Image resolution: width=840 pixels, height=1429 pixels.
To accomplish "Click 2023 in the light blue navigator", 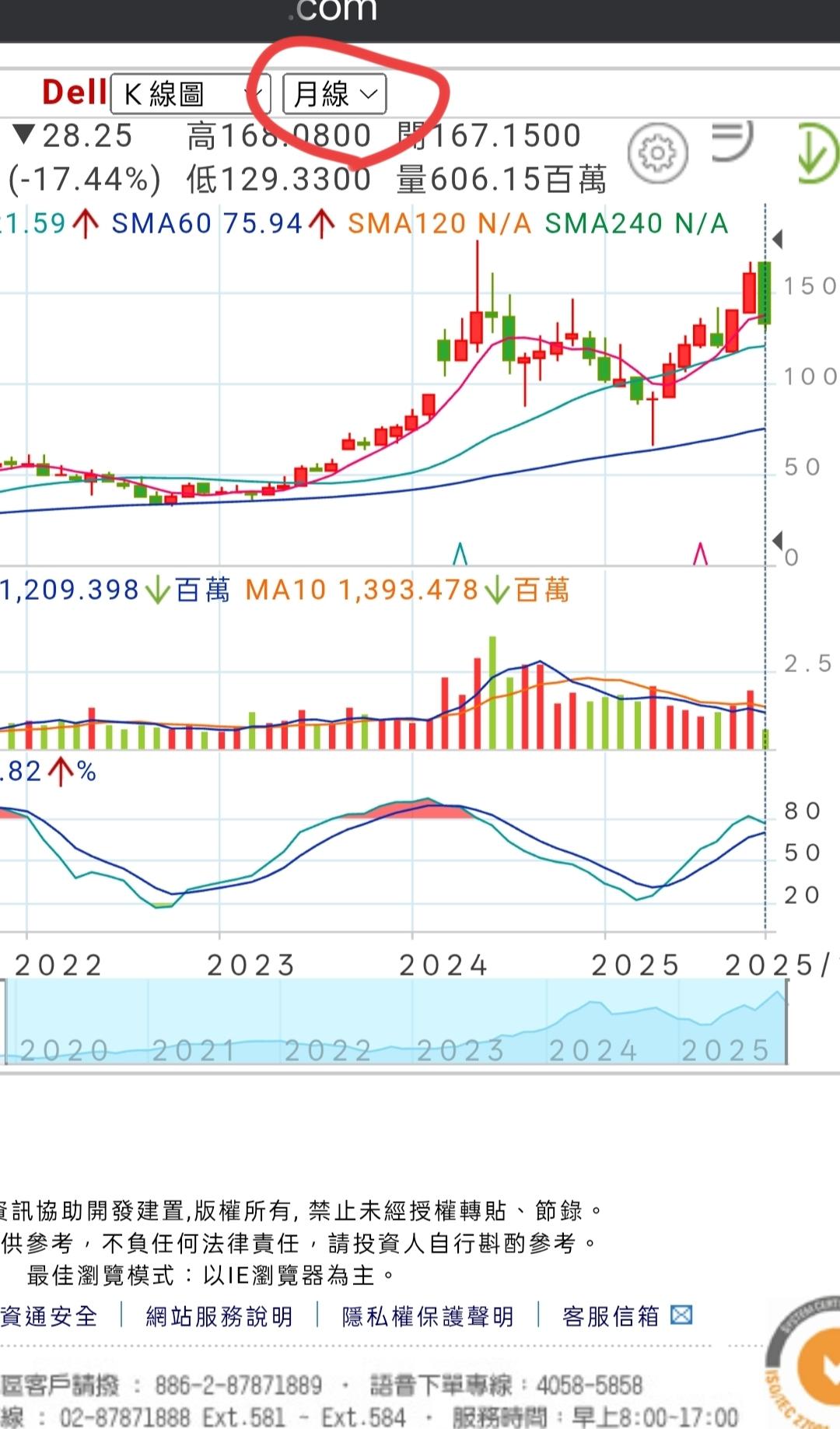I will click(x=461, y=1050).
